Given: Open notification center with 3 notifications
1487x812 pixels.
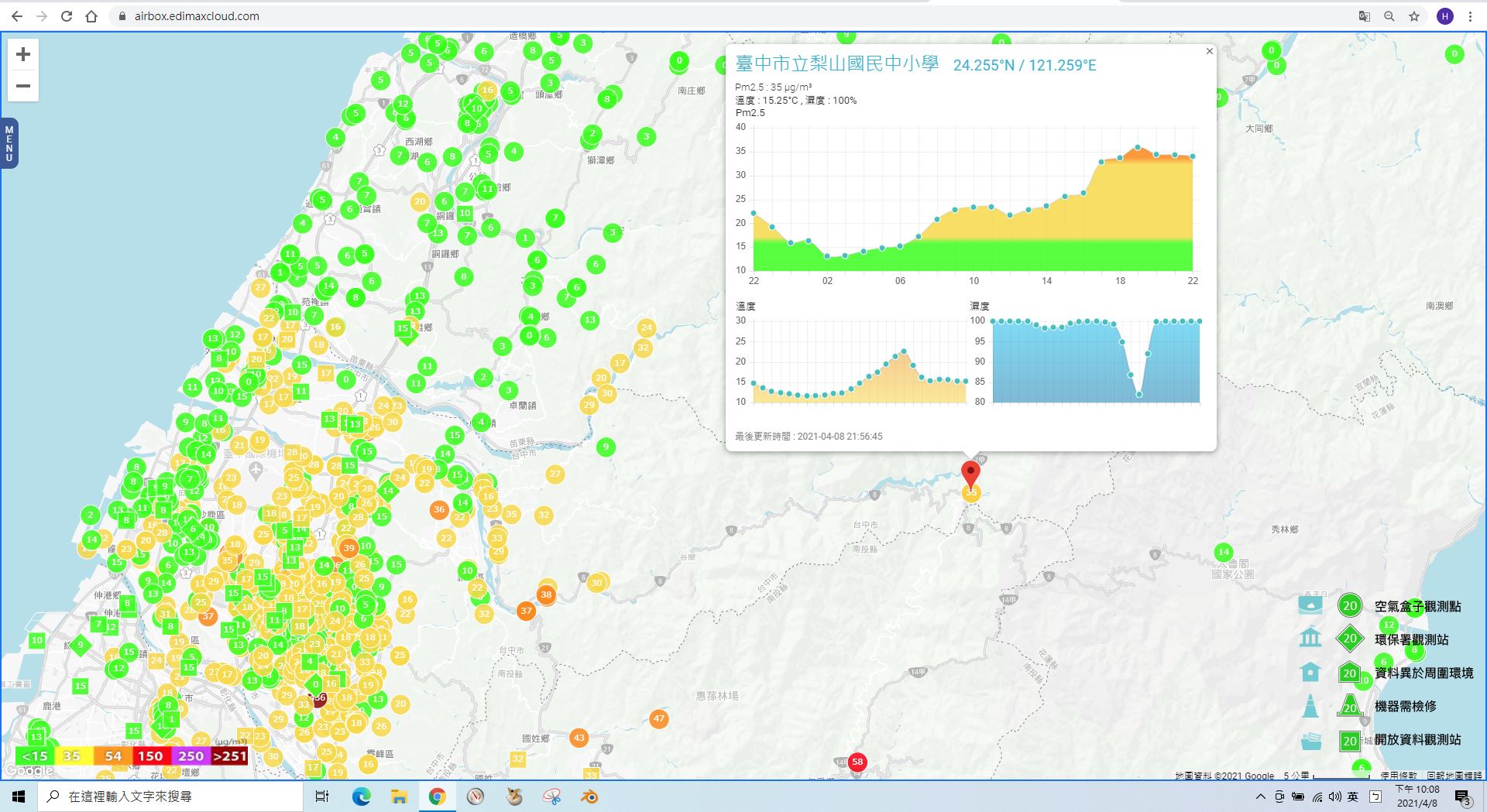Looking at the screenshot, I should (1462, 797).
